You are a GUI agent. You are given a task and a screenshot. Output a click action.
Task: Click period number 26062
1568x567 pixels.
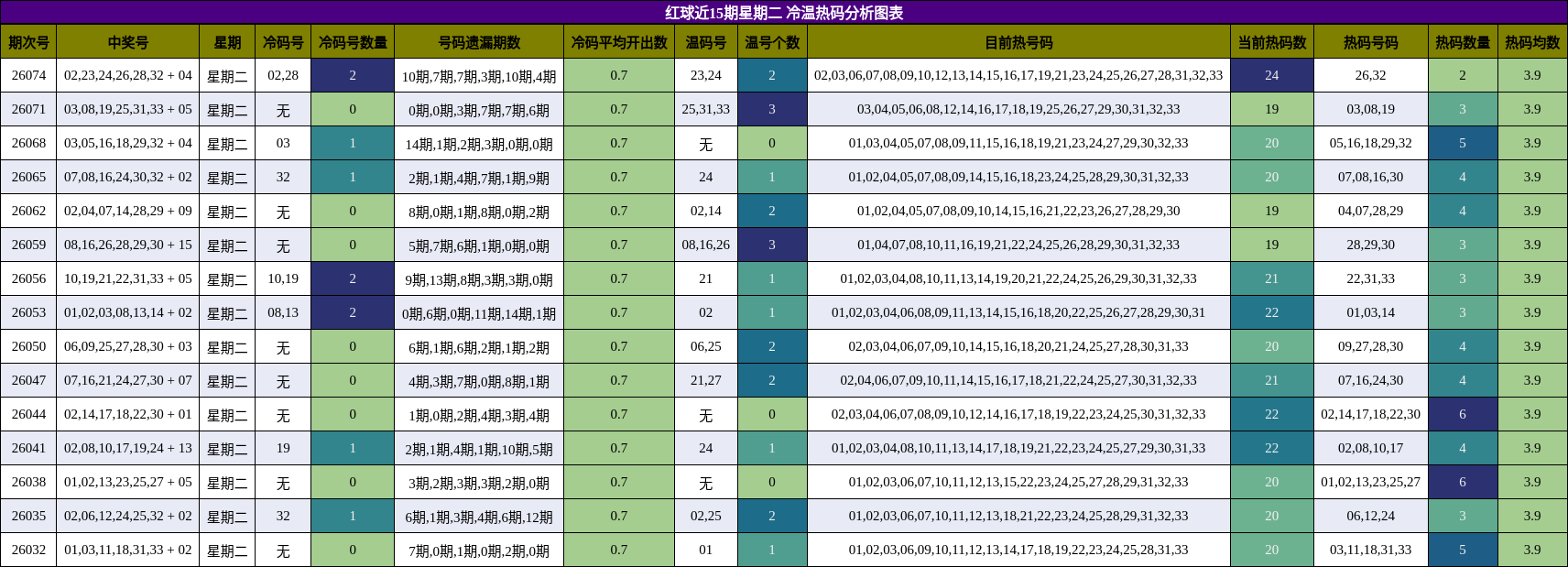click(28, 211)
